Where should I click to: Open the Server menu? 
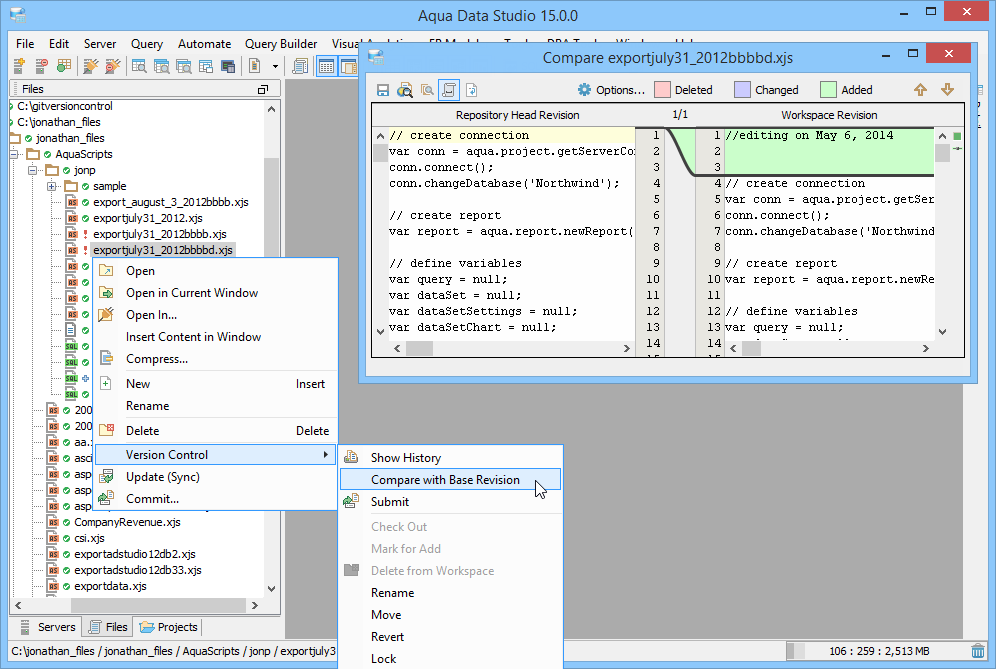click(x=100, y=44)
